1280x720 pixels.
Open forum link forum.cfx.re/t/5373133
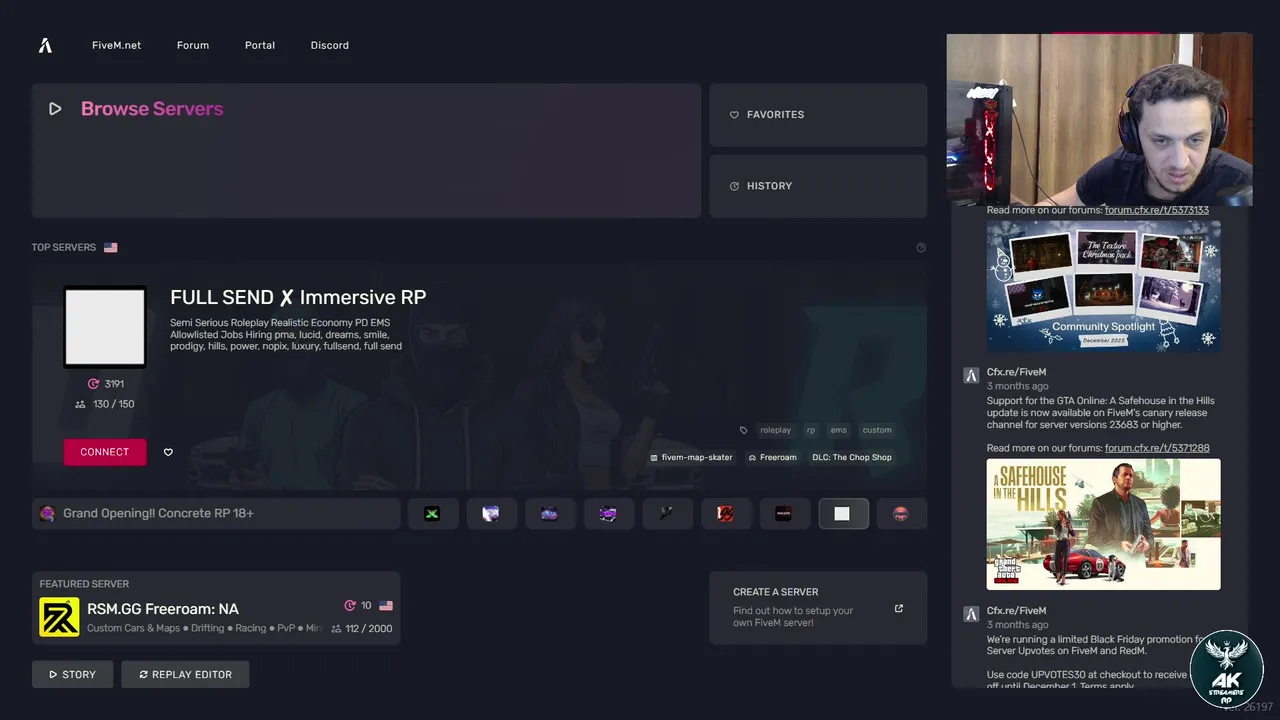coord(1157,210)
